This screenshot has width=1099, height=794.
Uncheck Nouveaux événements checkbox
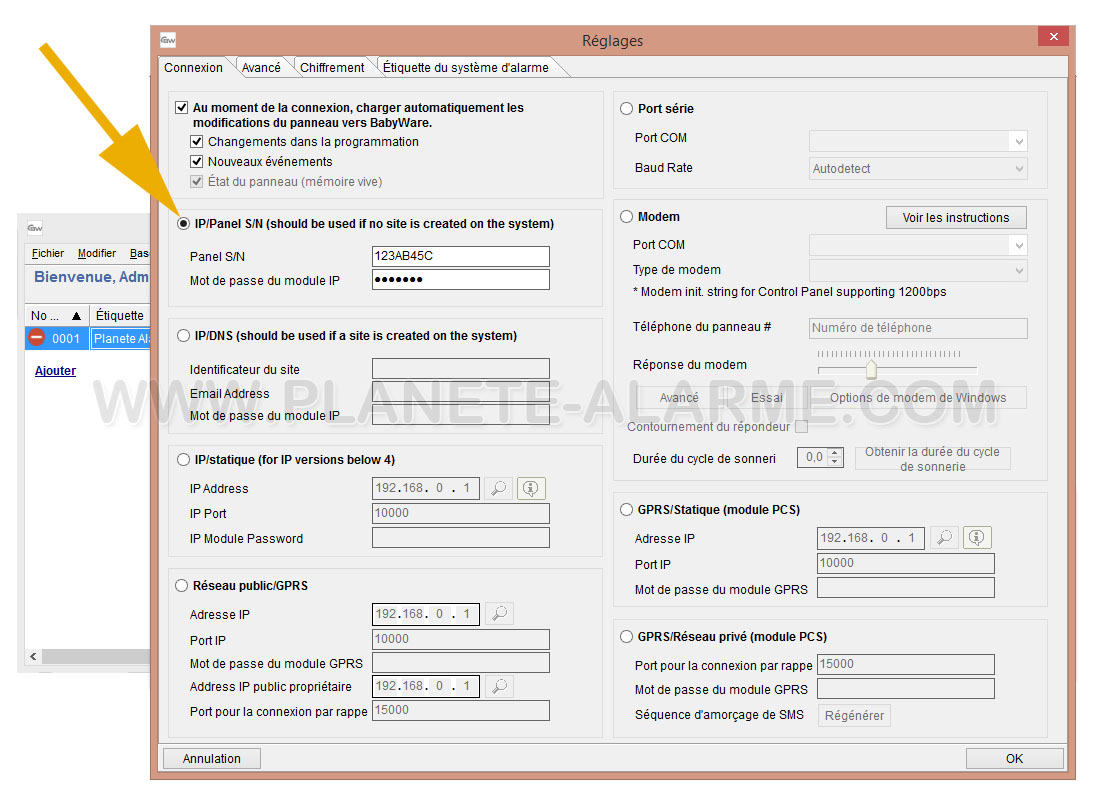point(197,161)
